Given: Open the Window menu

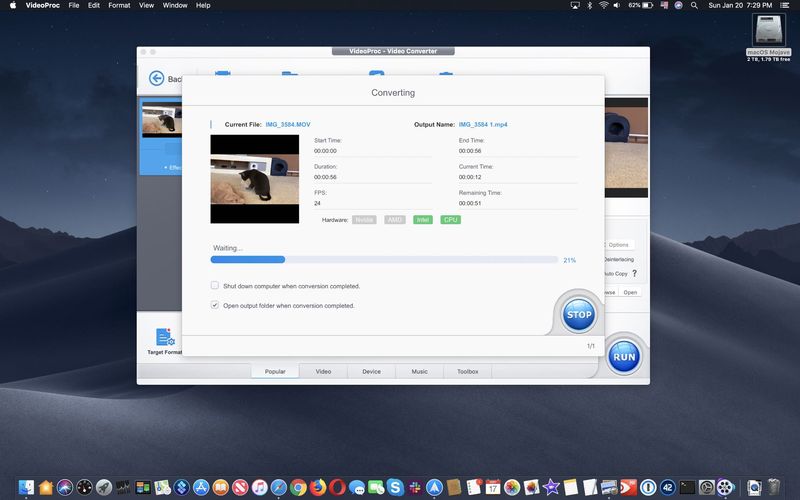Looking at the screenshot, I should point(175,5).
